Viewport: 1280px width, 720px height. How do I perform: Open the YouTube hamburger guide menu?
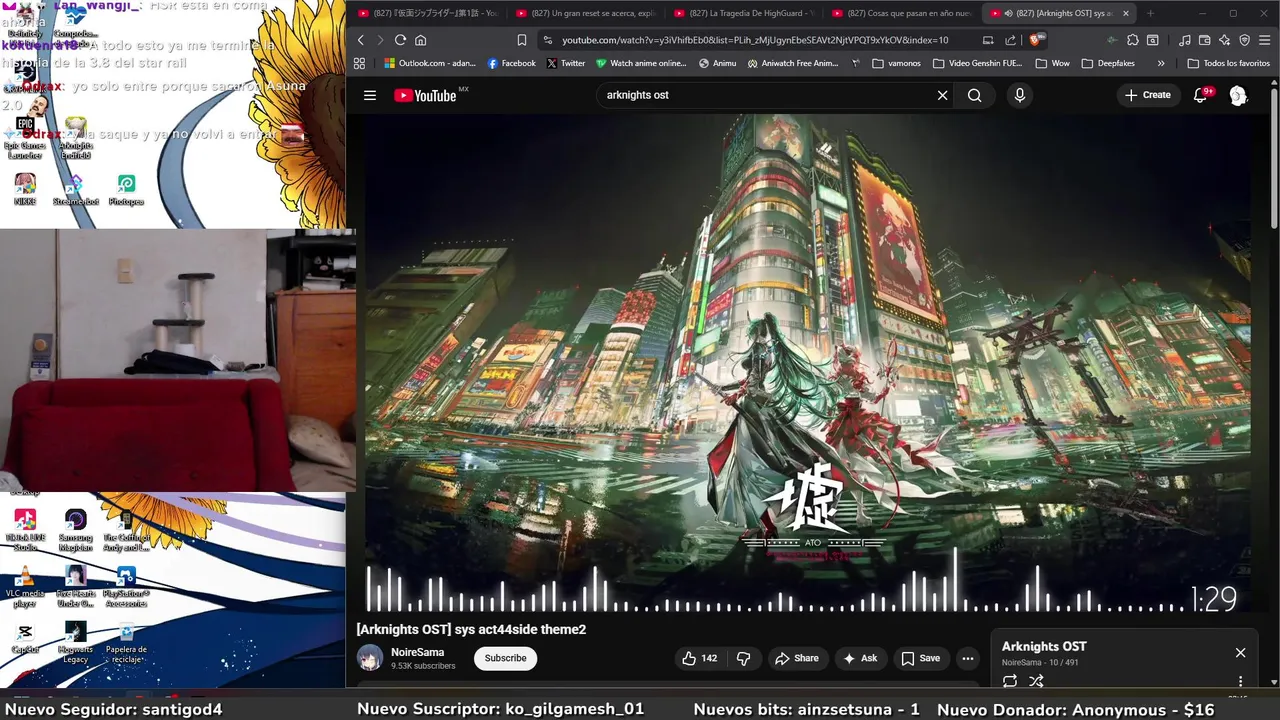coord(370,95)
